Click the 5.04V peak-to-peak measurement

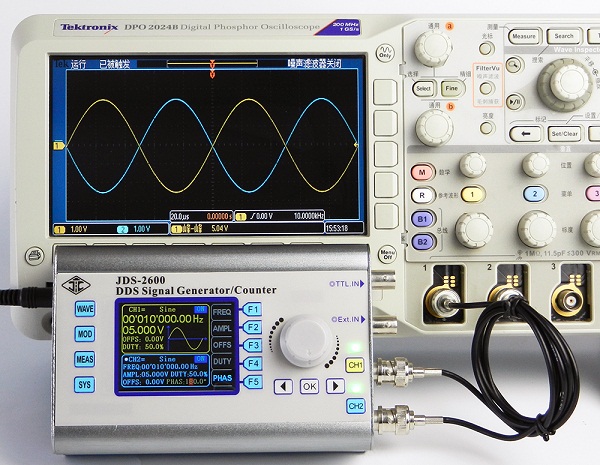tap(220, 228)
